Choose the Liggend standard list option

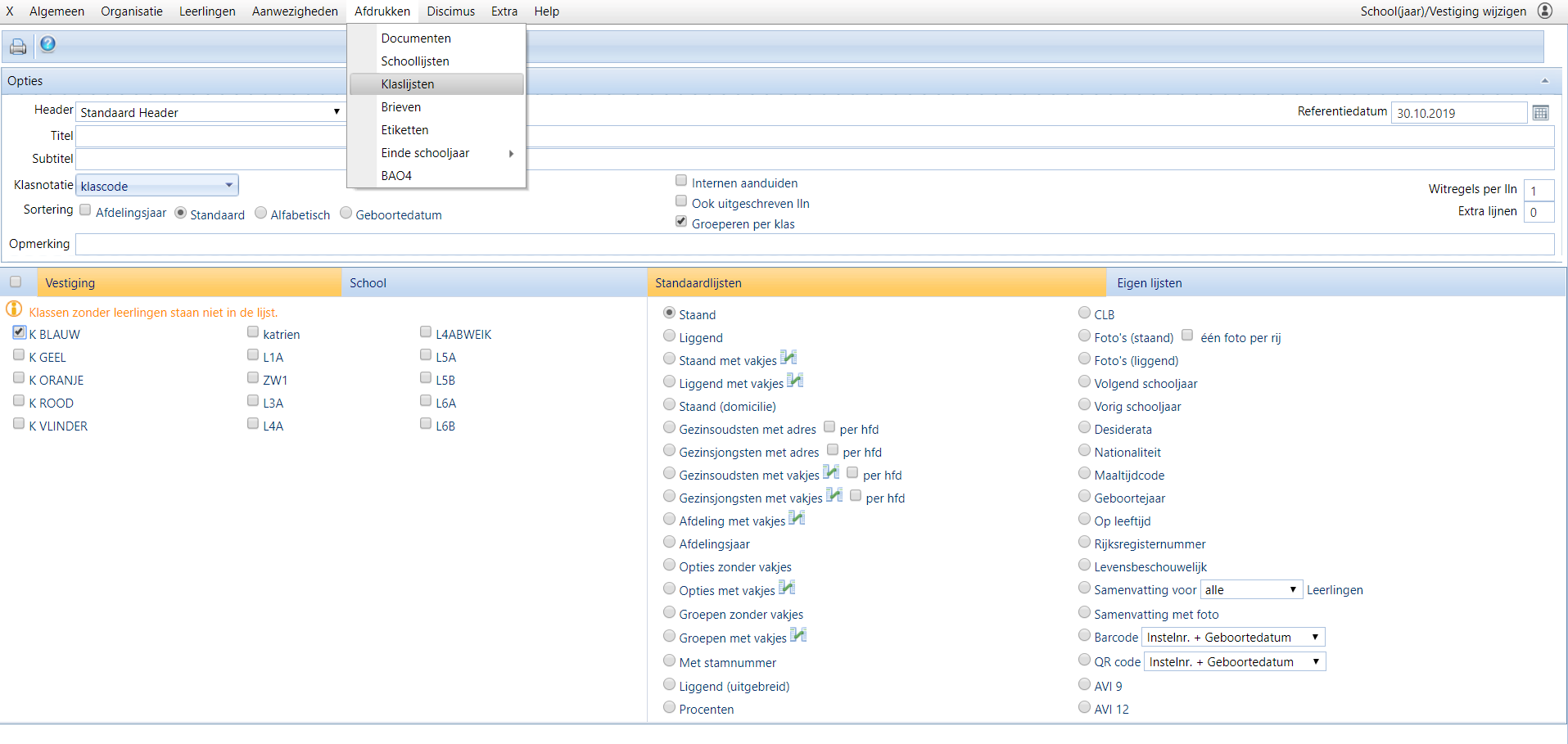click(670, 336)
